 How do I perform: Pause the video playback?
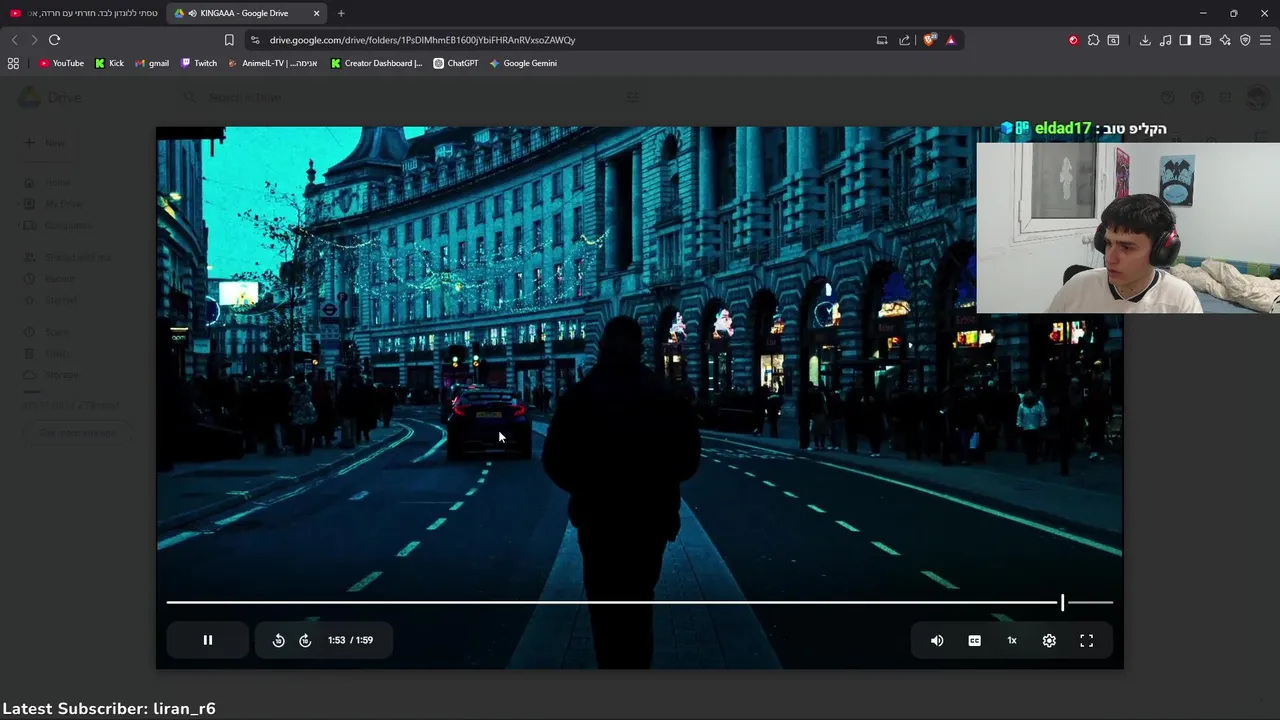click(208, 640)
